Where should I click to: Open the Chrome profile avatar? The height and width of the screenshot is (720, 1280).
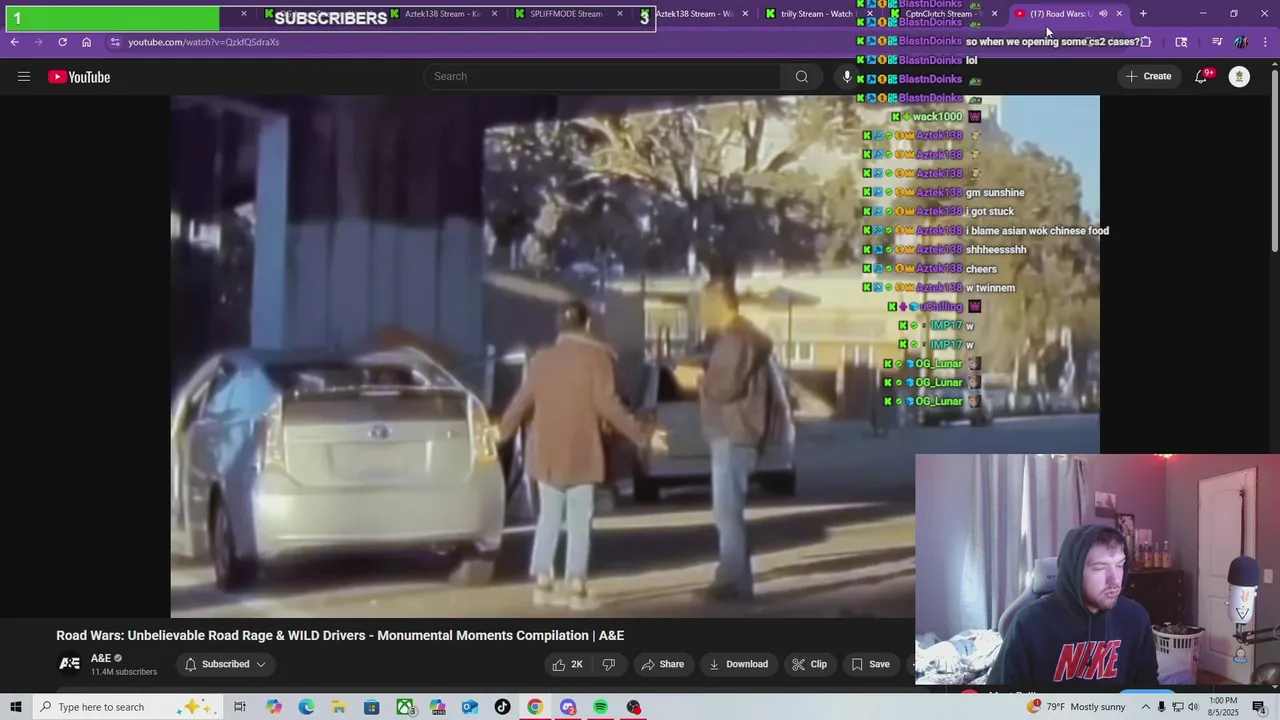[1241, 42]
